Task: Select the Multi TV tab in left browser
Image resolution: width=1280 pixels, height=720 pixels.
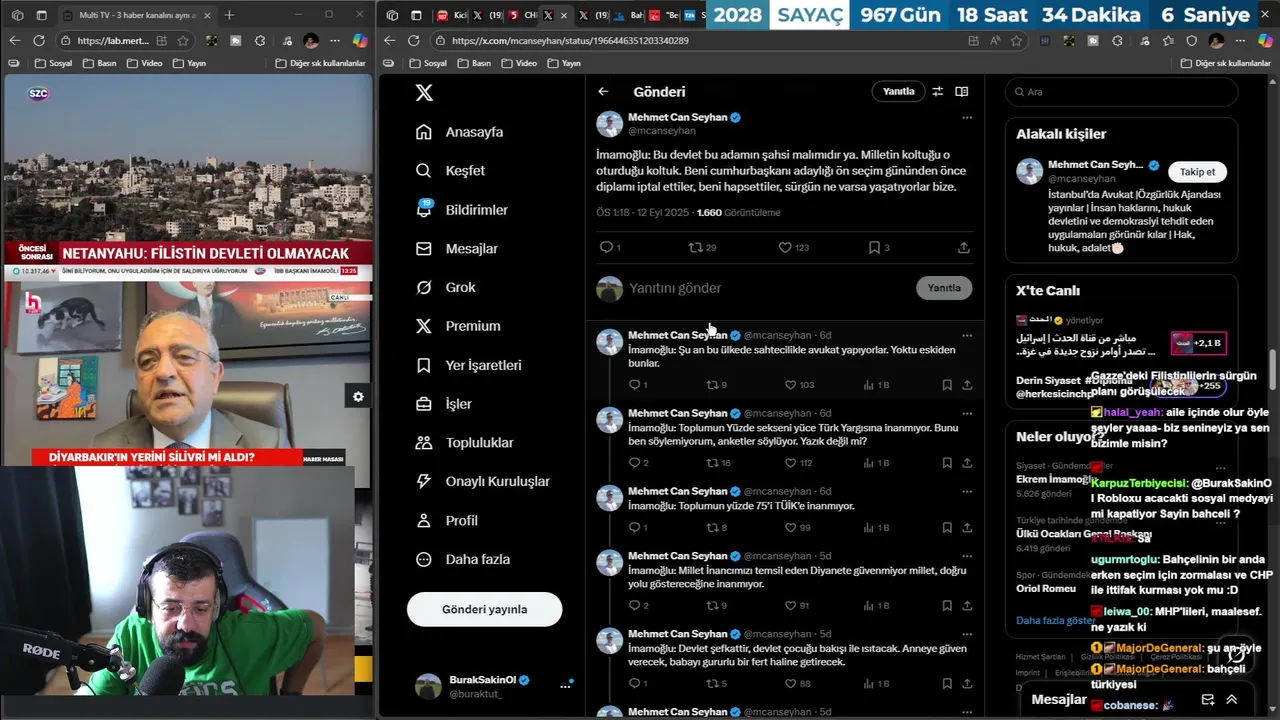Action: [137, 15]
